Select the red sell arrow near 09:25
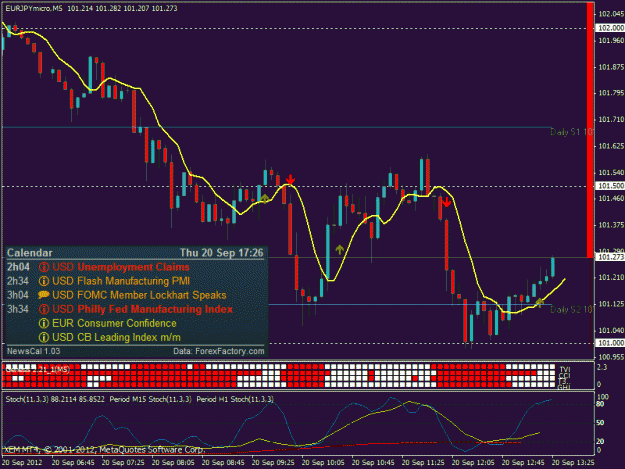Viewport: 625px width, 469px height. 291,180
